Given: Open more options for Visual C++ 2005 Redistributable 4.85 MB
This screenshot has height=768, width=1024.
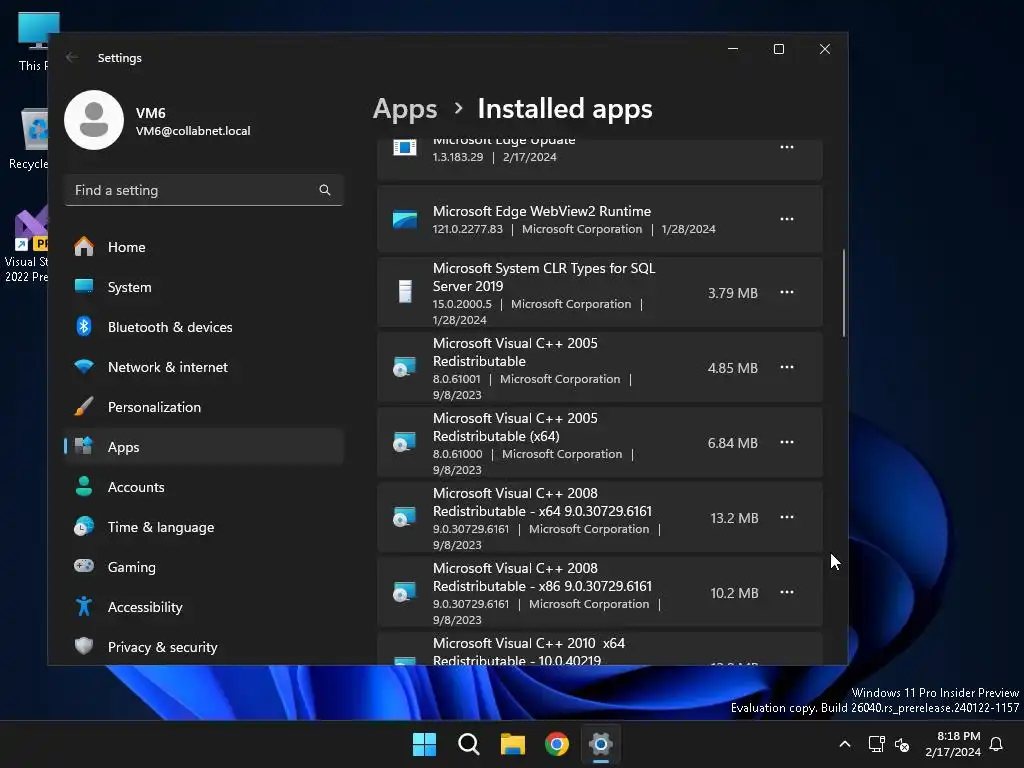Looking at the screenshot, I should pyautogui.click(x=787, y=368).
